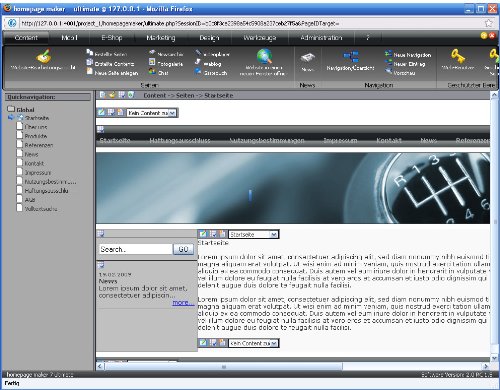Switch to the Marketing tab

pyautogui.click(x=161, y=38)
